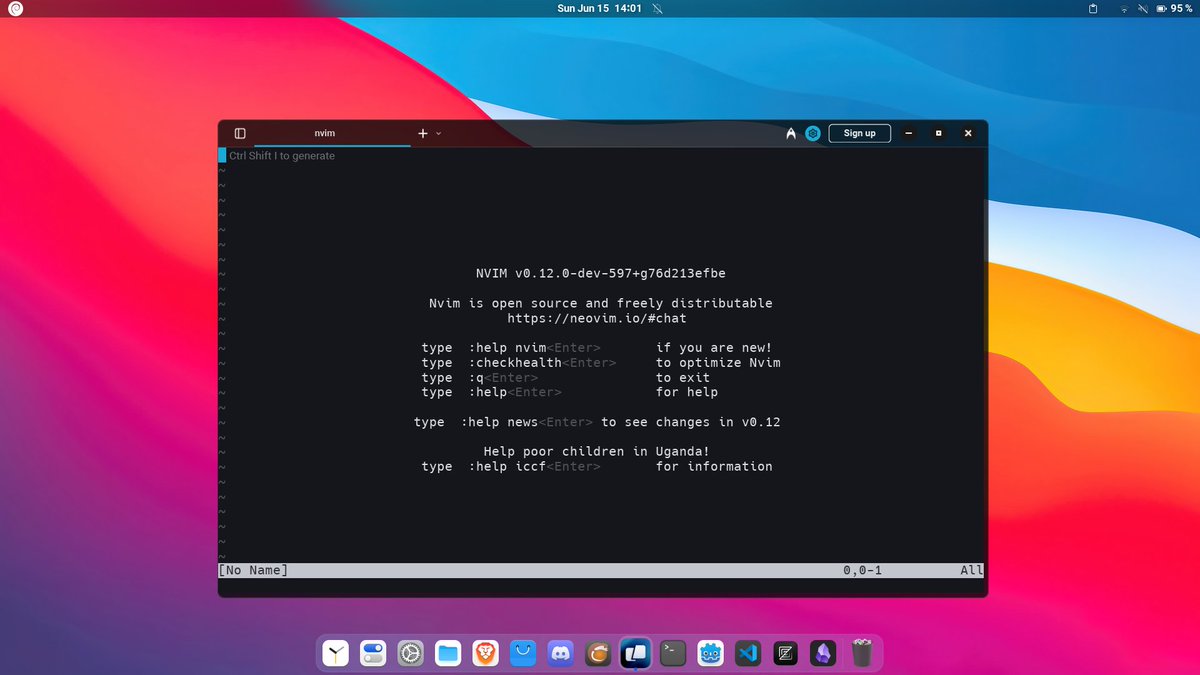Click the https://neovim.io/#chat URL

click(x=596, y=318)
